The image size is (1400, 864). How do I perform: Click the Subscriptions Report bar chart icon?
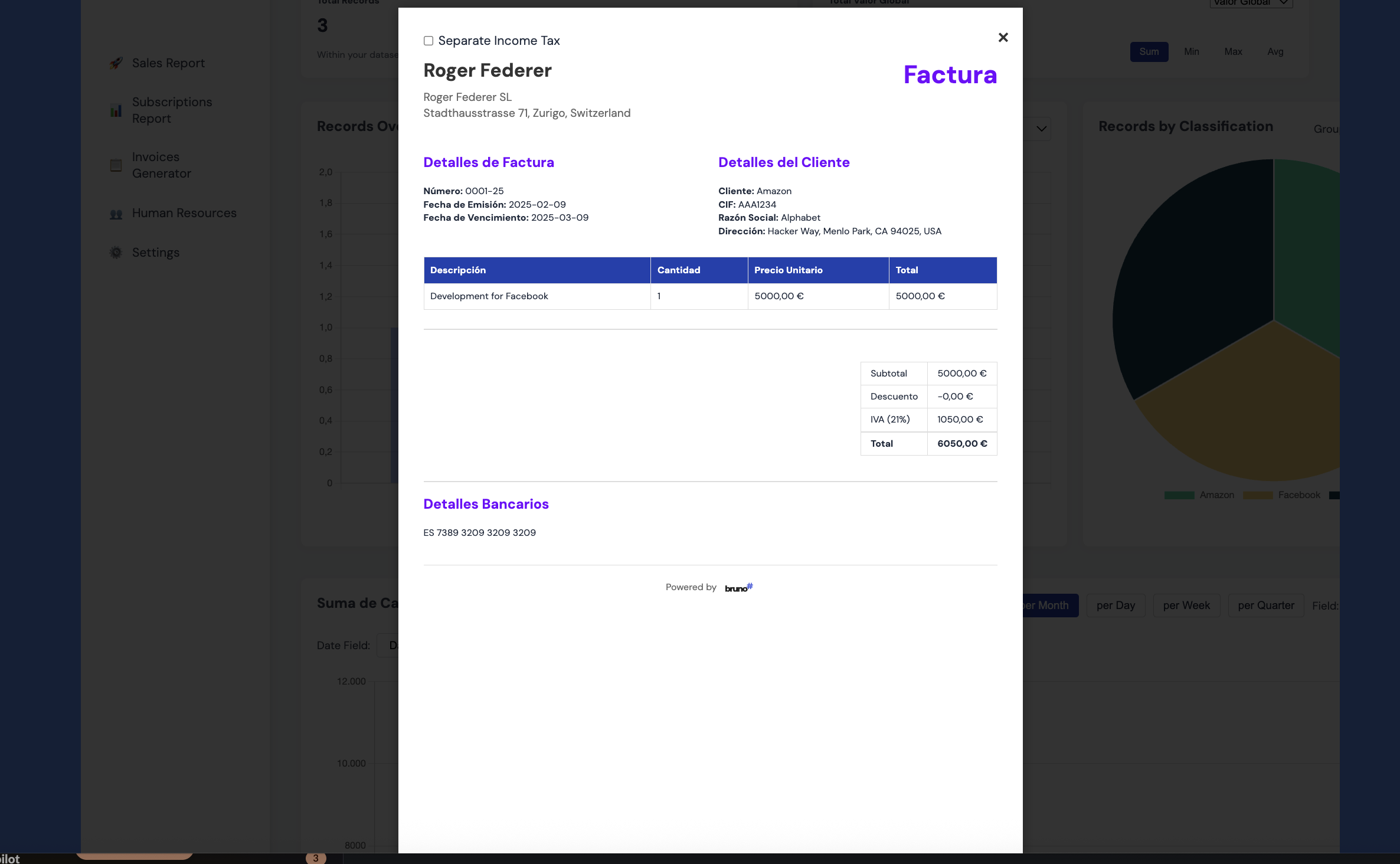pyautogui.click(x=116, y=110)
